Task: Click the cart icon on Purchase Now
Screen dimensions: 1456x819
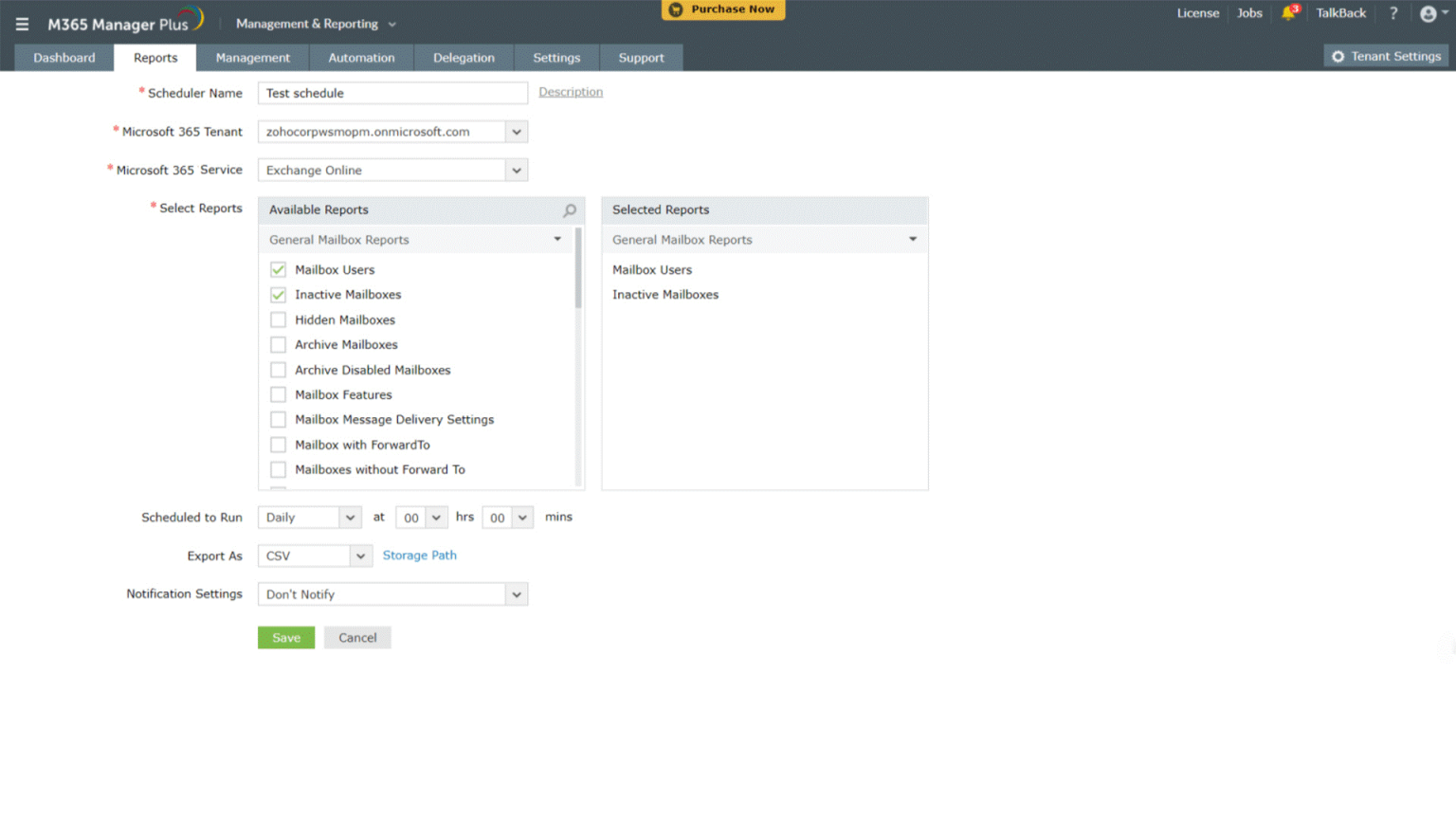Action: pos(675,9)
